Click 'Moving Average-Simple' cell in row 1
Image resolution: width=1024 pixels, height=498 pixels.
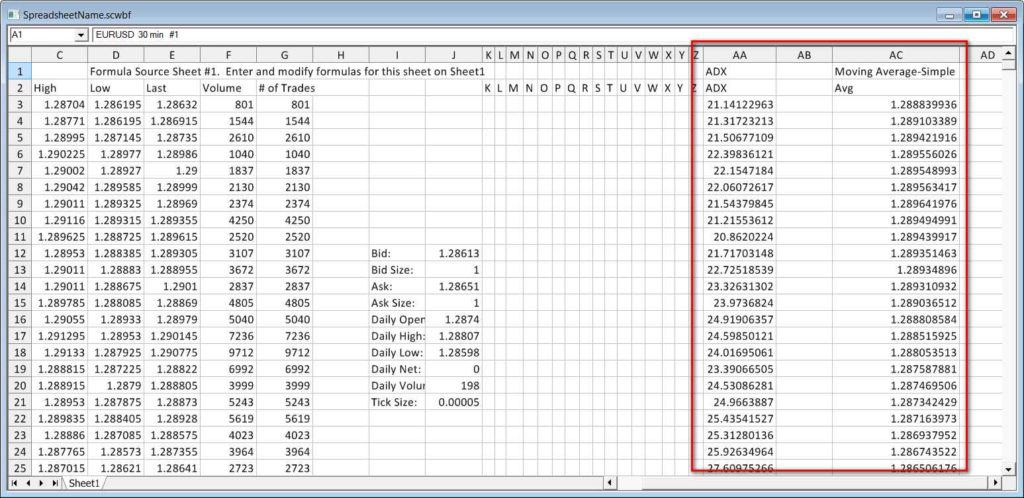click(896, 71)
